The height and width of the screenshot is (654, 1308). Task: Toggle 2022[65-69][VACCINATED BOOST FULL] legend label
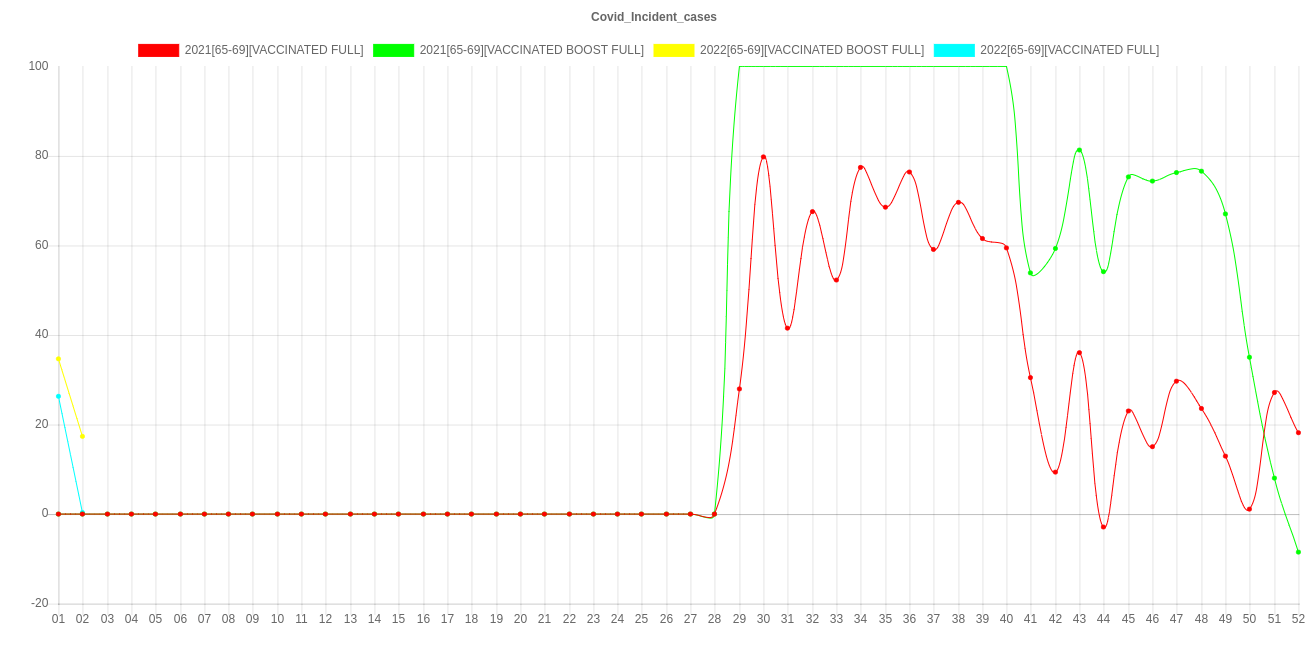tap(811, 50)
